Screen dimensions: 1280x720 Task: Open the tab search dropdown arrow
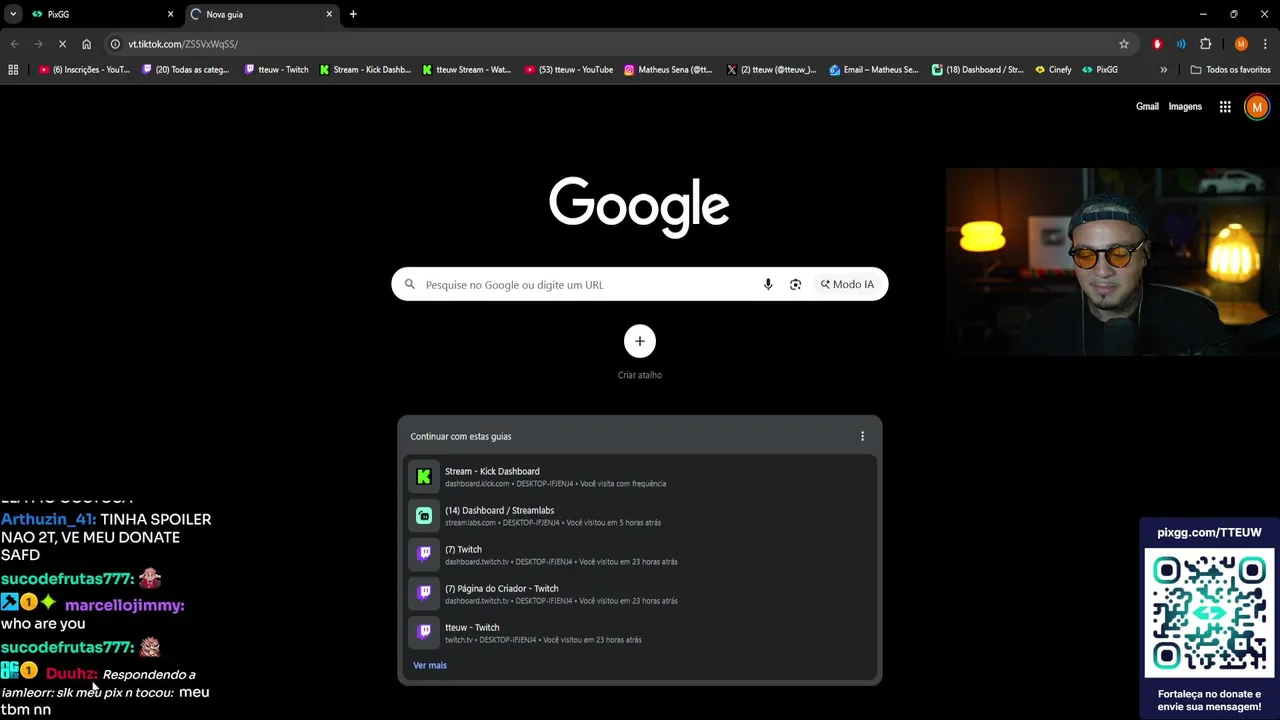coord(13,14)
